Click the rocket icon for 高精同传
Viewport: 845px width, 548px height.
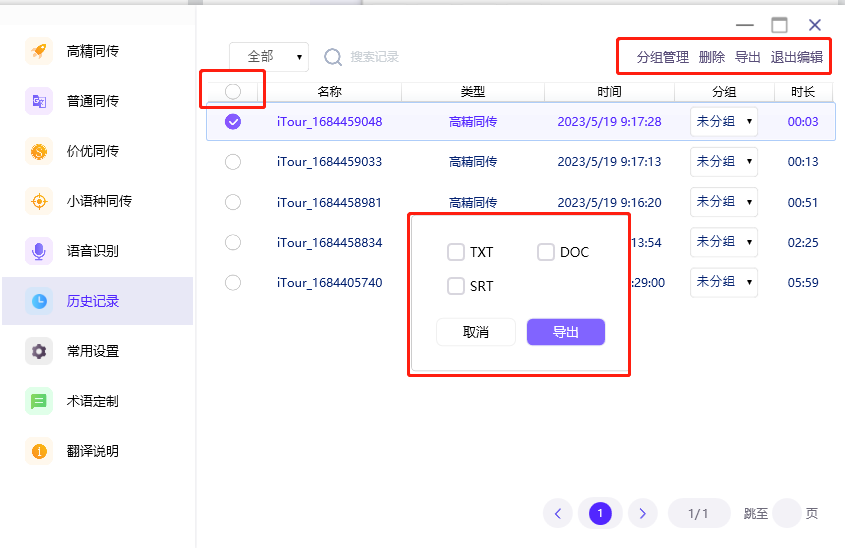point(39,51)
